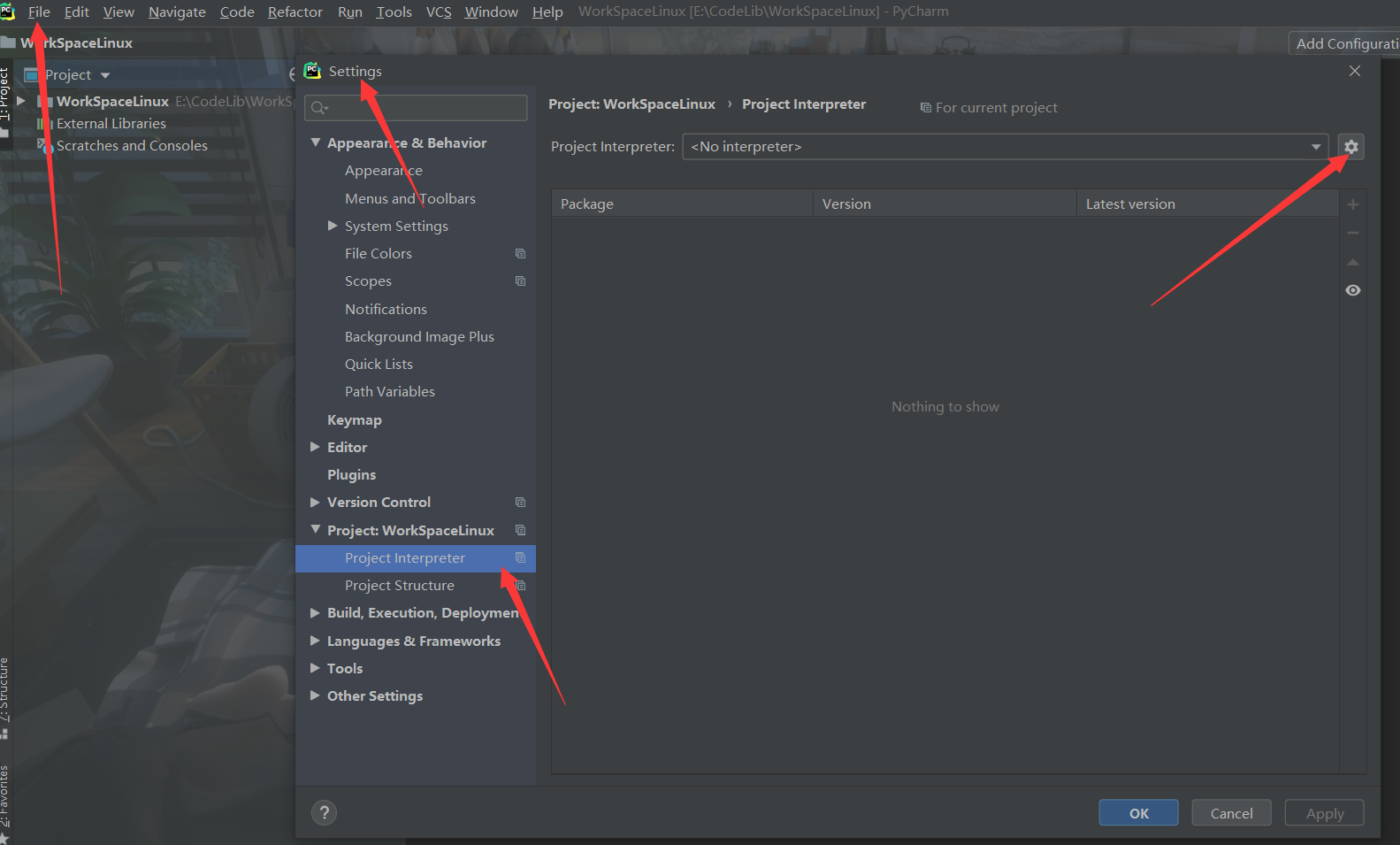Viewport: 1400px width, 845px height.
Task: Open the Project view dropdown arrow
Action: pos(105,75)
